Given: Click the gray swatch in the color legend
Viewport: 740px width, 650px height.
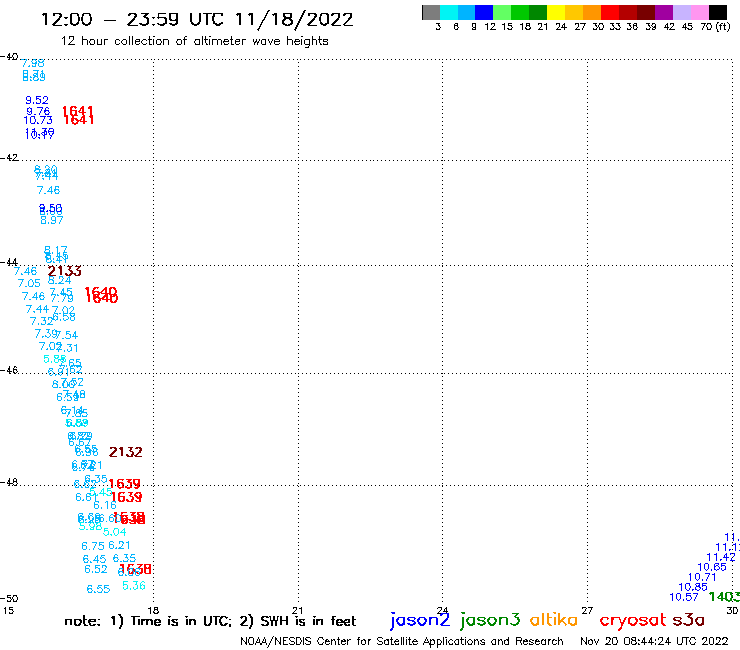Looking at the screenshot, I should (x=431, y=13).
